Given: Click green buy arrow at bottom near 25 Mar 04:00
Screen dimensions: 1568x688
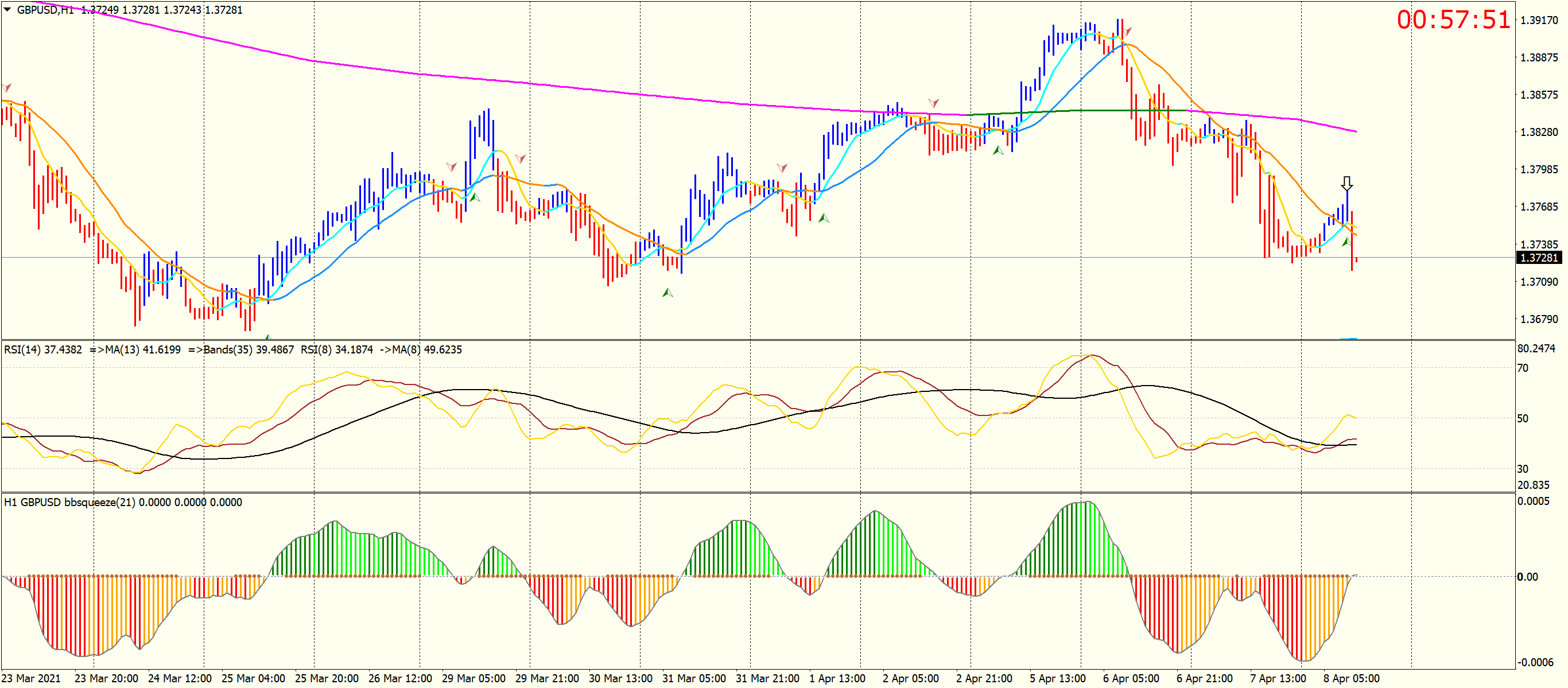Looking at the screenshot, I should coord(268,336).
